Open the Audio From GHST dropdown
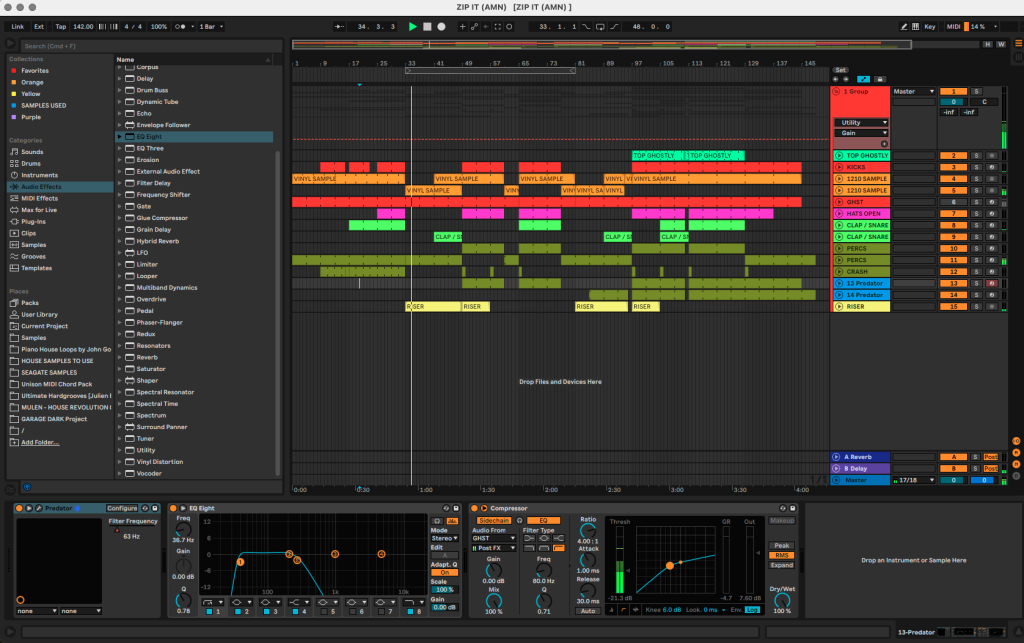This screenshot has width=1024, height=643. (495, 538)
